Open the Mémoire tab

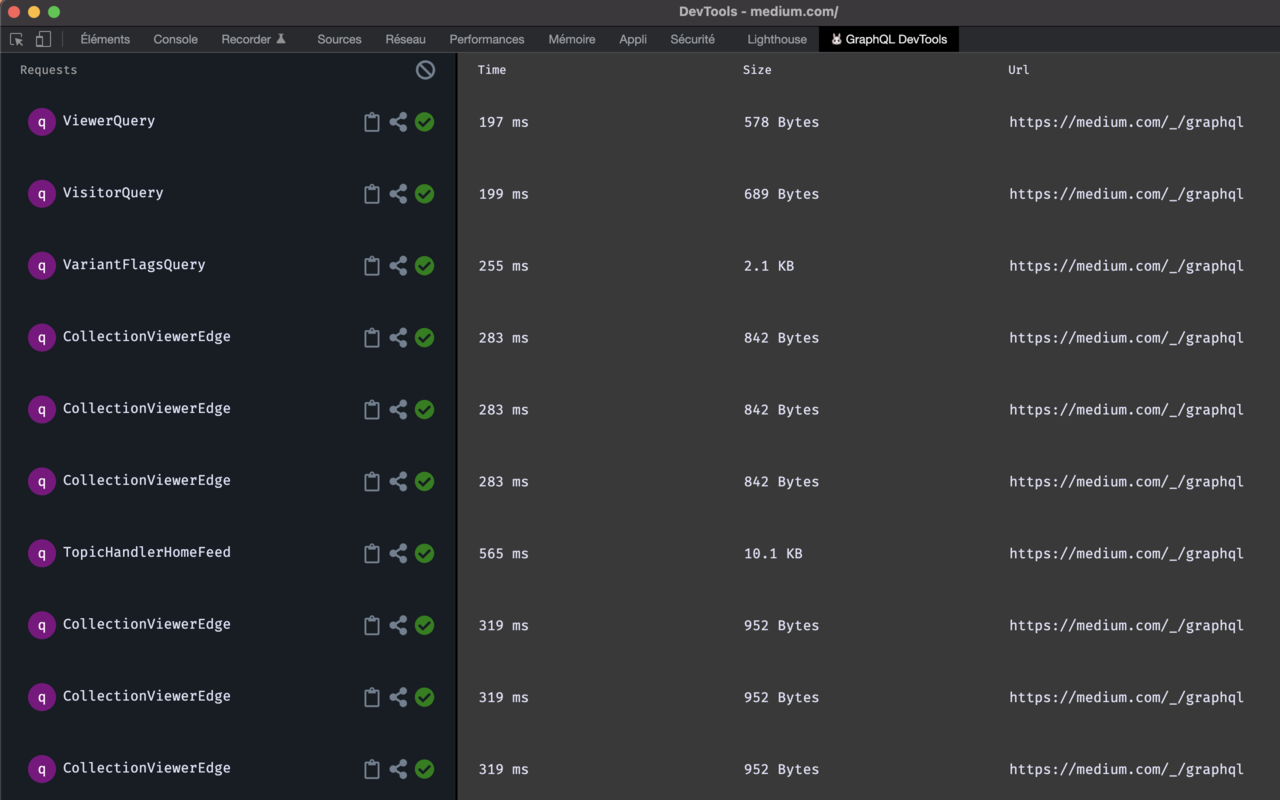(572, 39)
